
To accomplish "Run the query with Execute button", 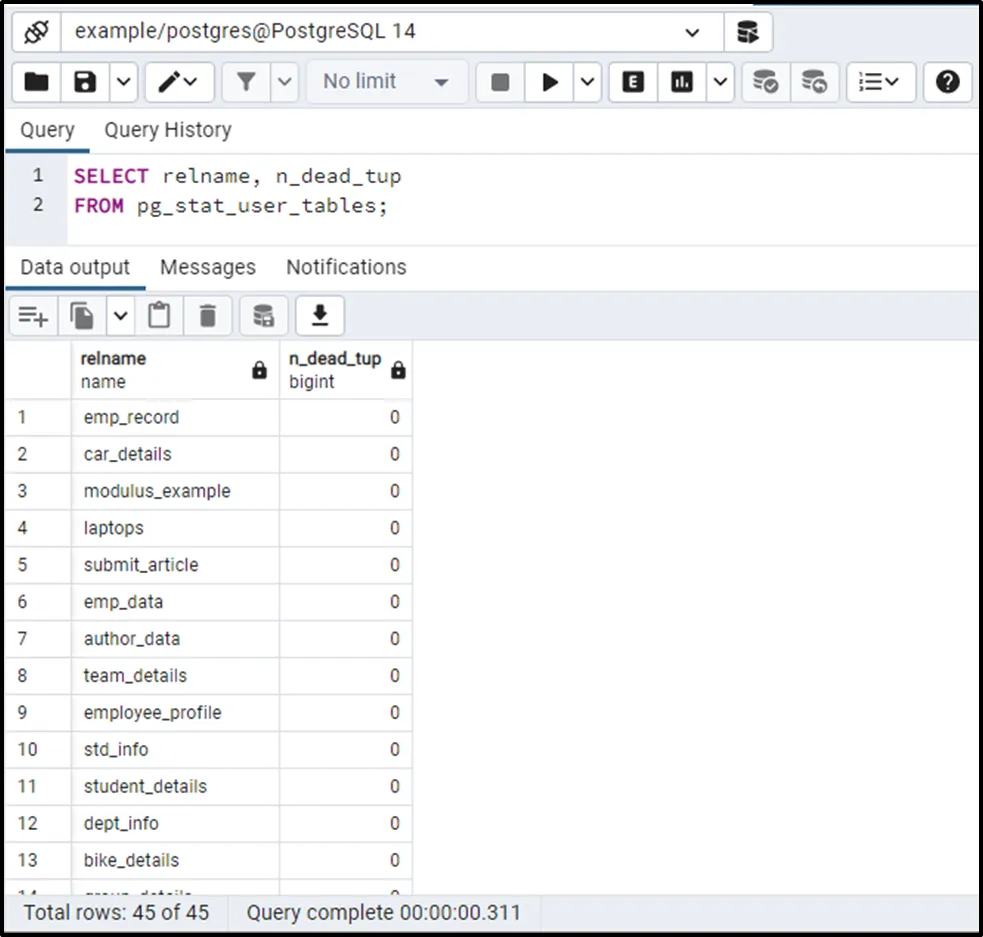I will (x=549, y=82).
